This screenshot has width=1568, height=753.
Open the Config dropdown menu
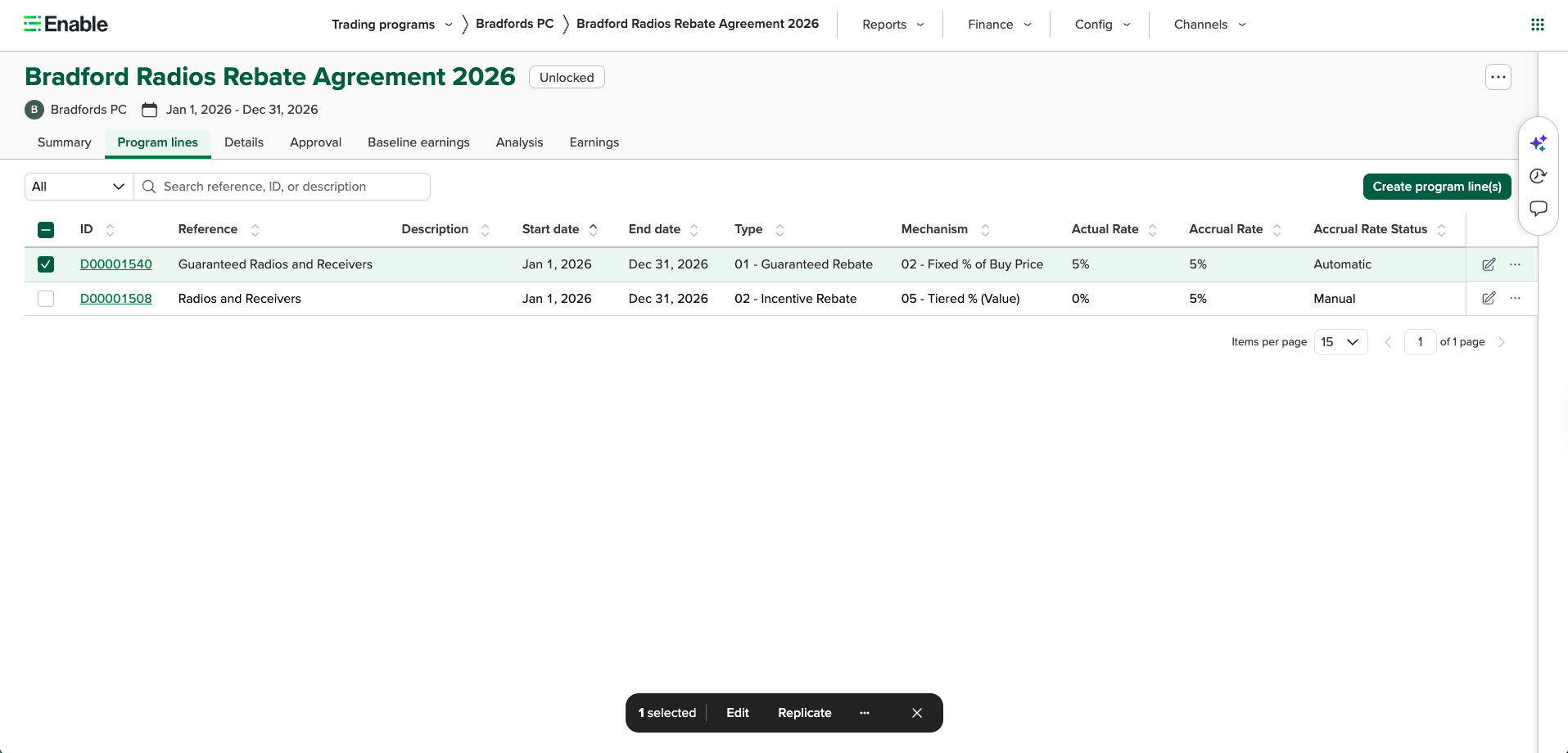[x=1103, y=25]
